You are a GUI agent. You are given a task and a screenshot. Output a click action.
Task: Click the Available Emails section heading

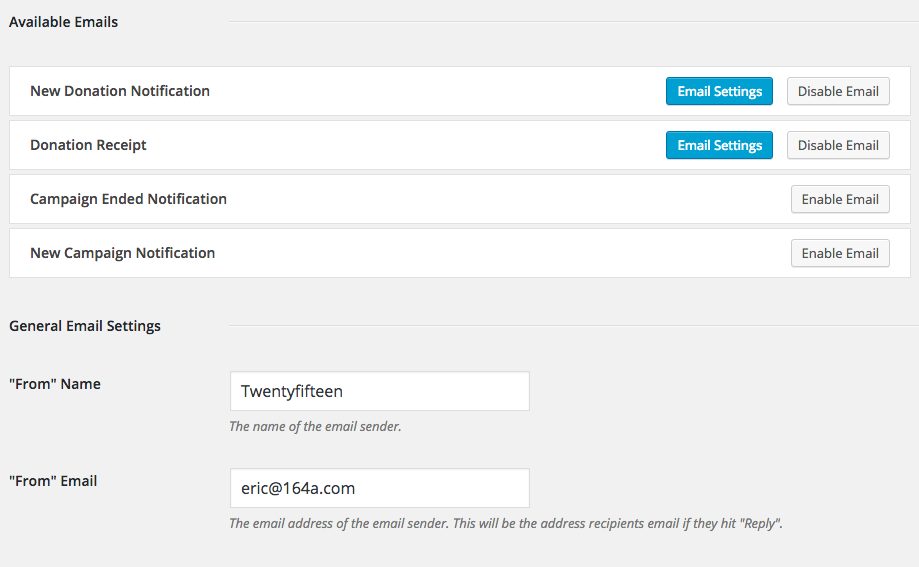63,22
